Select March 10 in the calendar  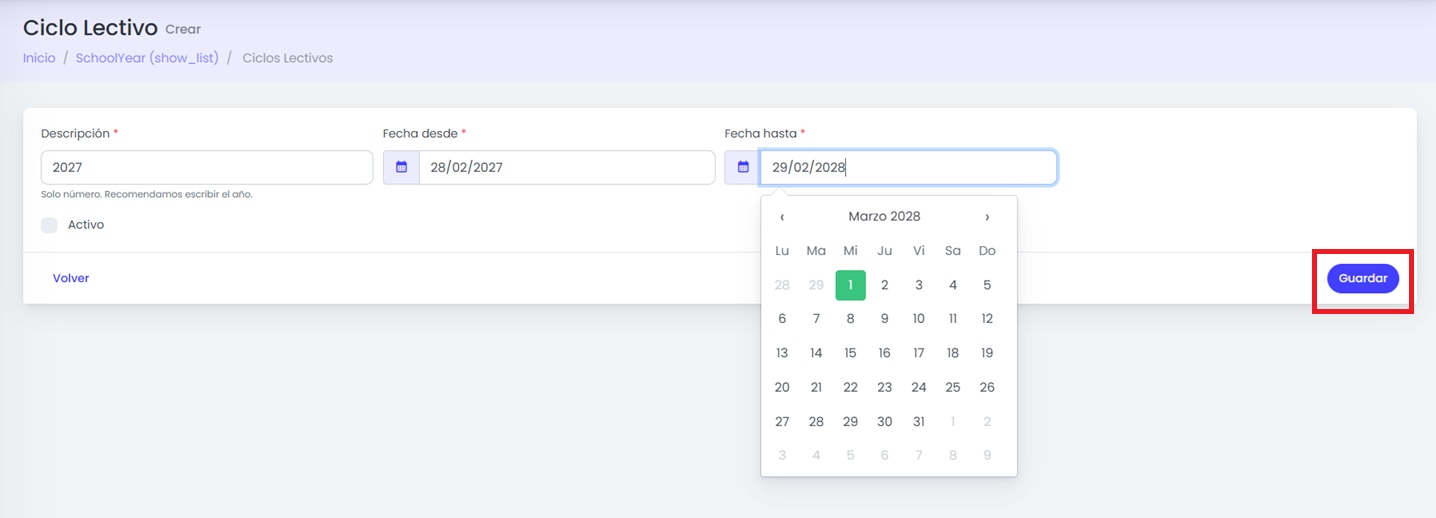[918, 319]
